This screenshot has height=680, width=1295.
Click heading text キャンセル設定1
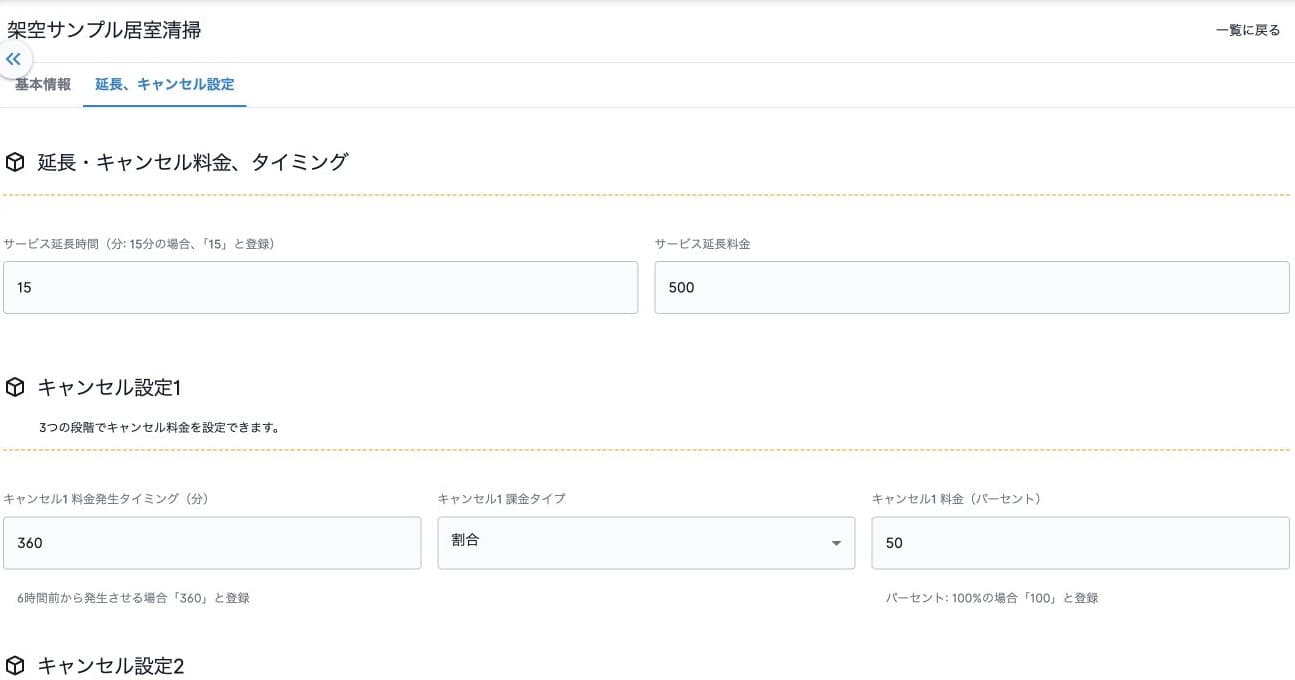109,388
